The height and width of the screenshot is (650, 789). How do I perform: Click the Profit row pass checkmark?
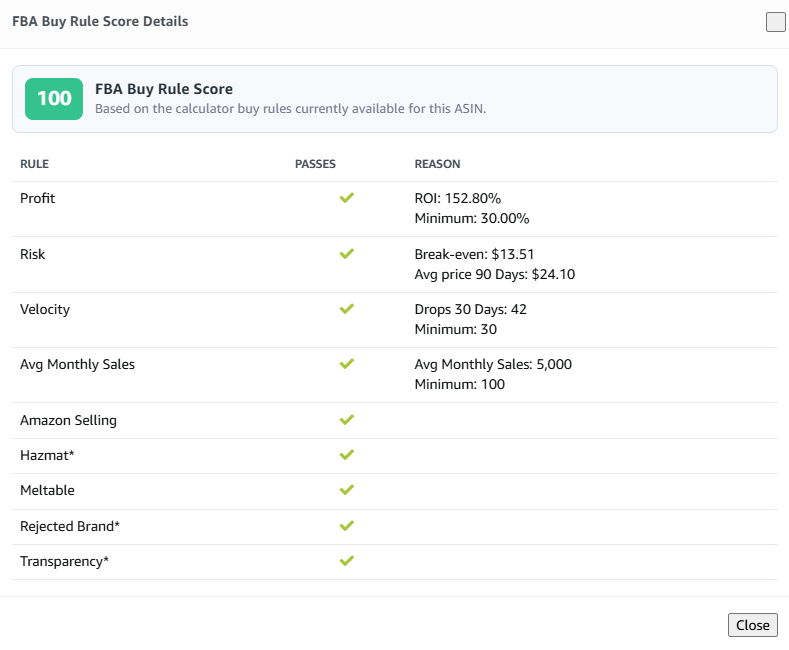347,198
